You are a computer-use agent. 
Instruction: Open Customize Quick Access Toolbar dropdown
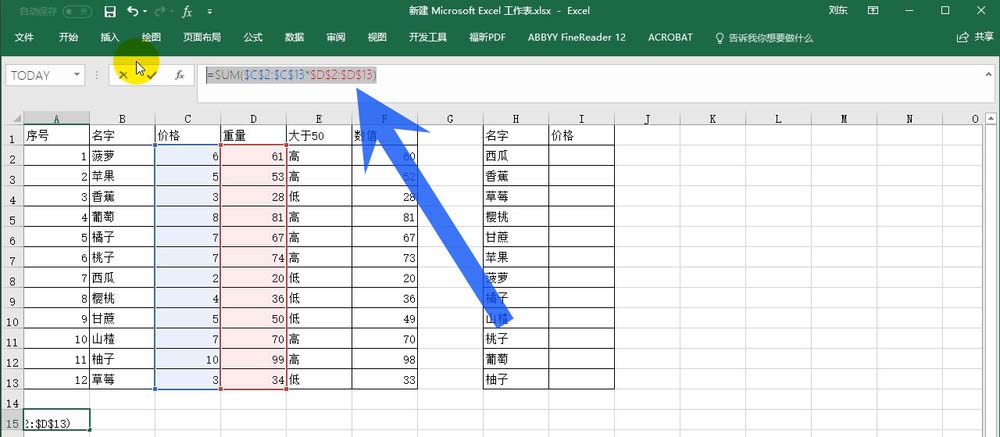pos(210,11)
